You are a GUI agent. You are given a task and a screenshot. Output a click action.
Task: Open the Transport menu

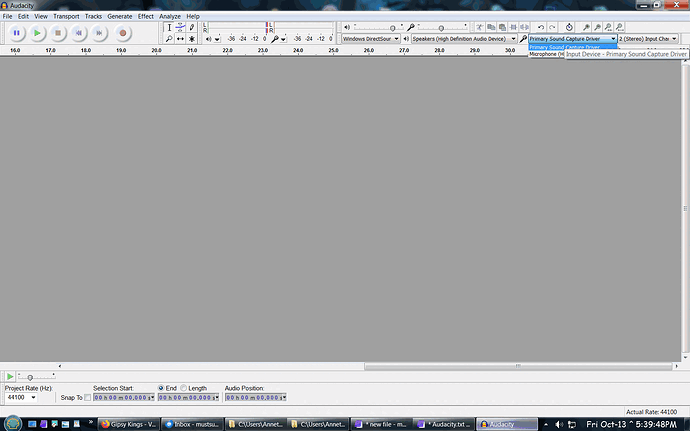click(x=66, y=16)
